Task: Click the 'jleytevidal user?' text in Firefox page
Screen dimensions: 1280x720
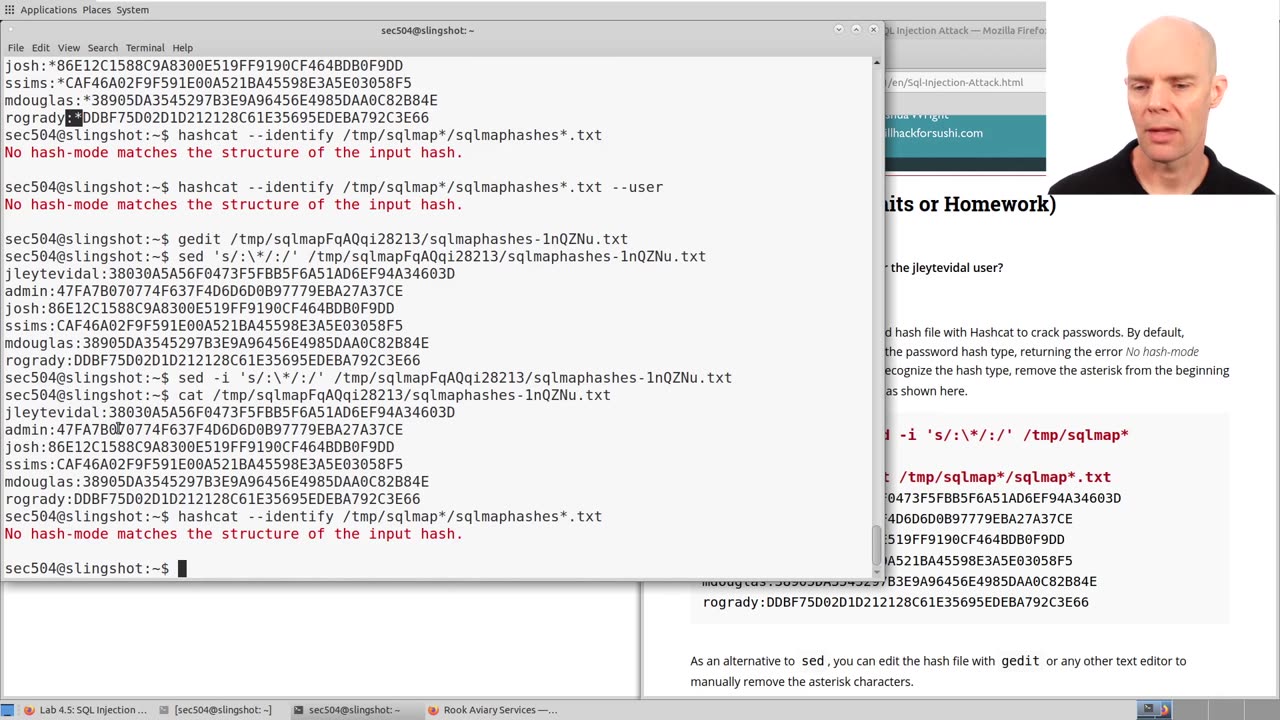Action: point(947,267)
